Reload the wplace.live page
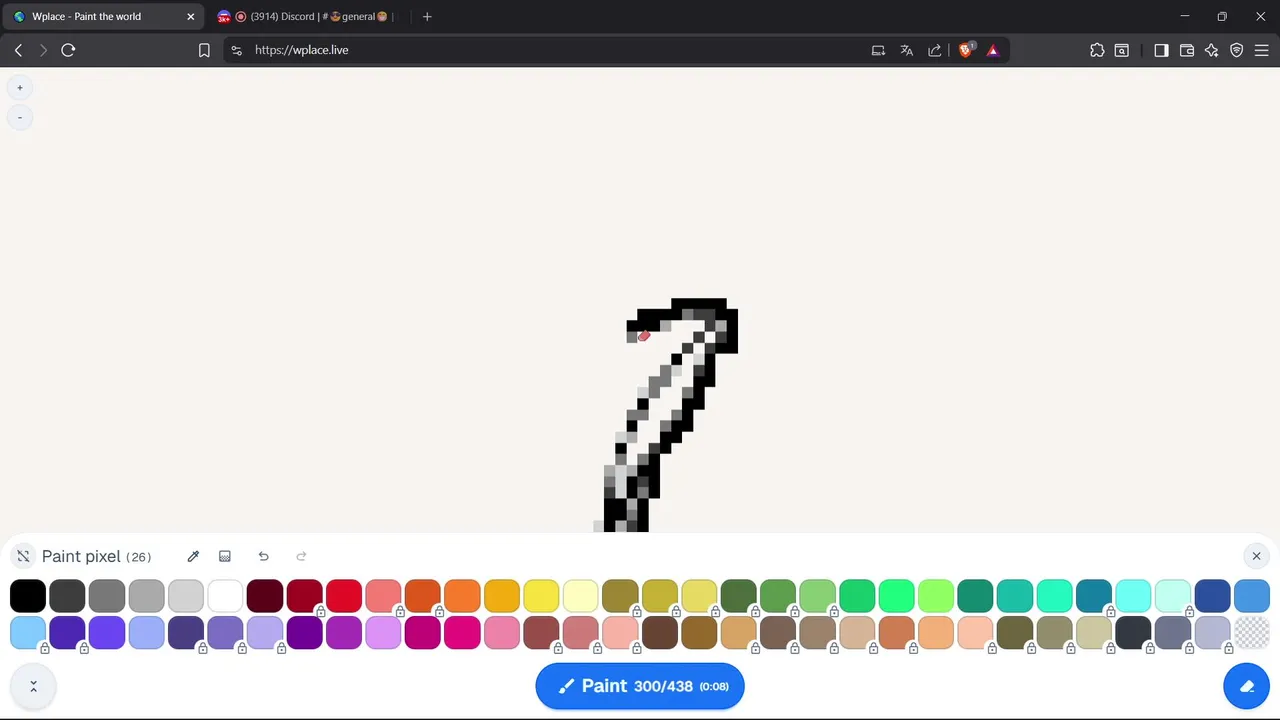The height and width of the screenshot is (720, 1280). coord(68,50)
